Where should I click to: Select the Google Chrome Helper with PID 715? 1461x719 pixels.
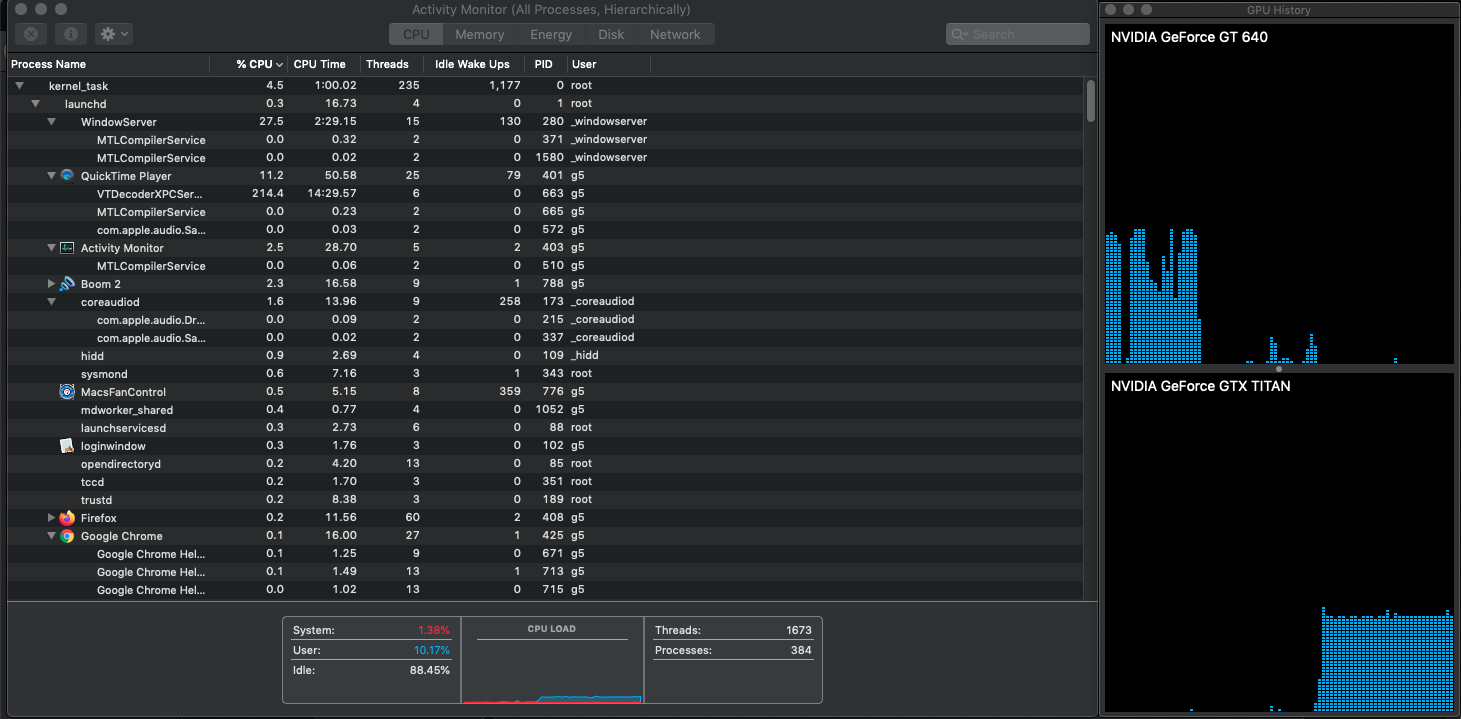click(546, 590)
